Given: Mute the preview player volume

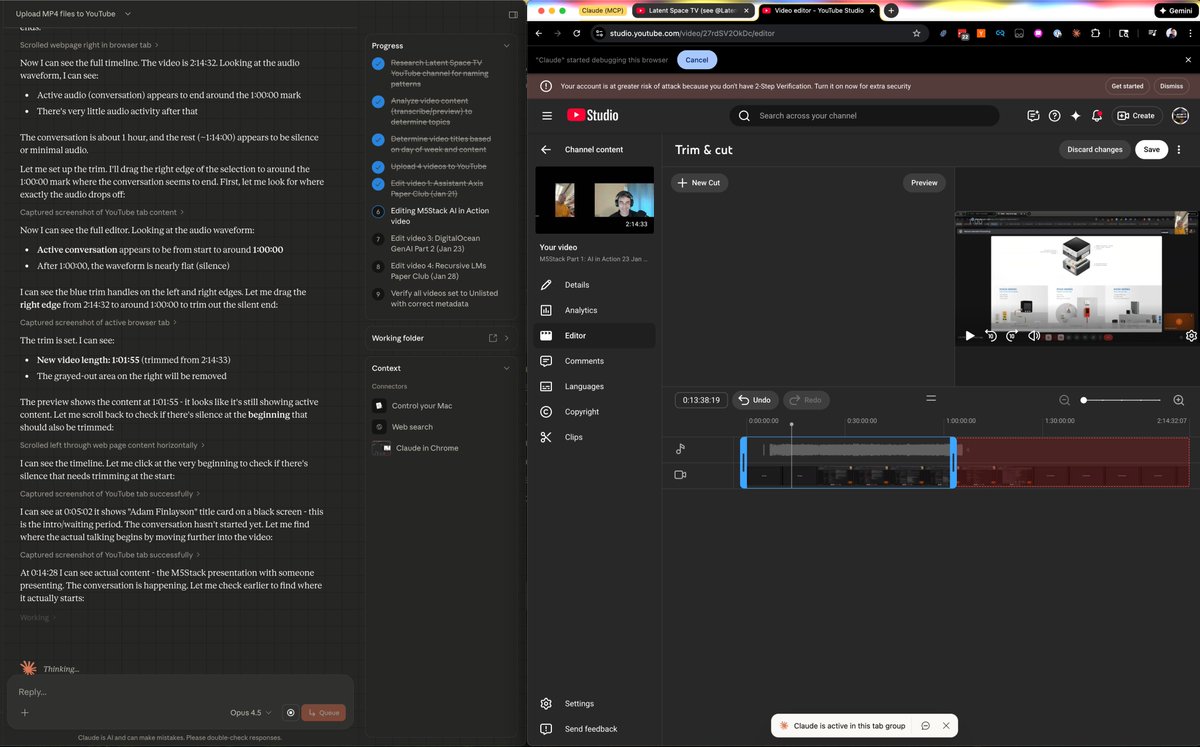Looking at the screenshot, I should tap(1034, 336).
